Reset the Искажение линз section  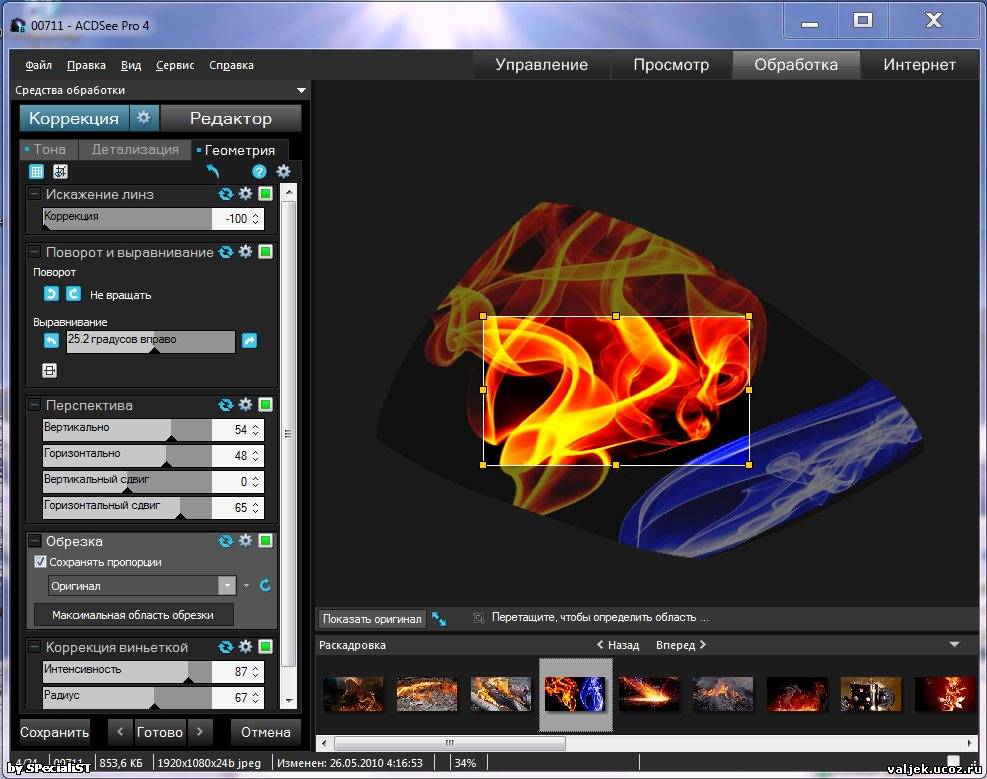point(226,194)
